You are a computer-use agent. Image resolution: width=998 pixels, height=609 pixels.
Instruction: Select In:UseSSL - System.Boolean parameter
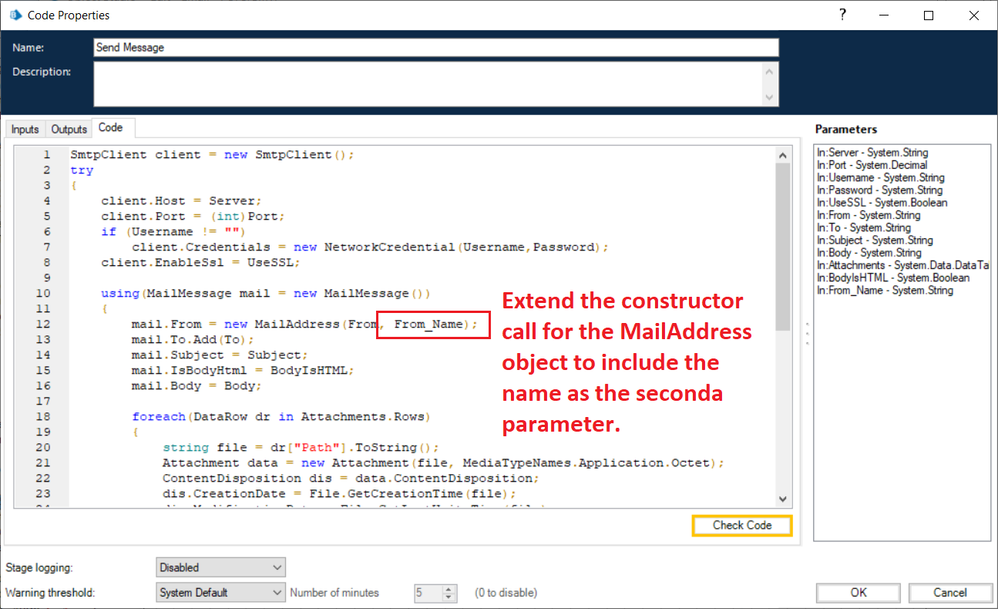pyautogui.click(x=882, y=202)
